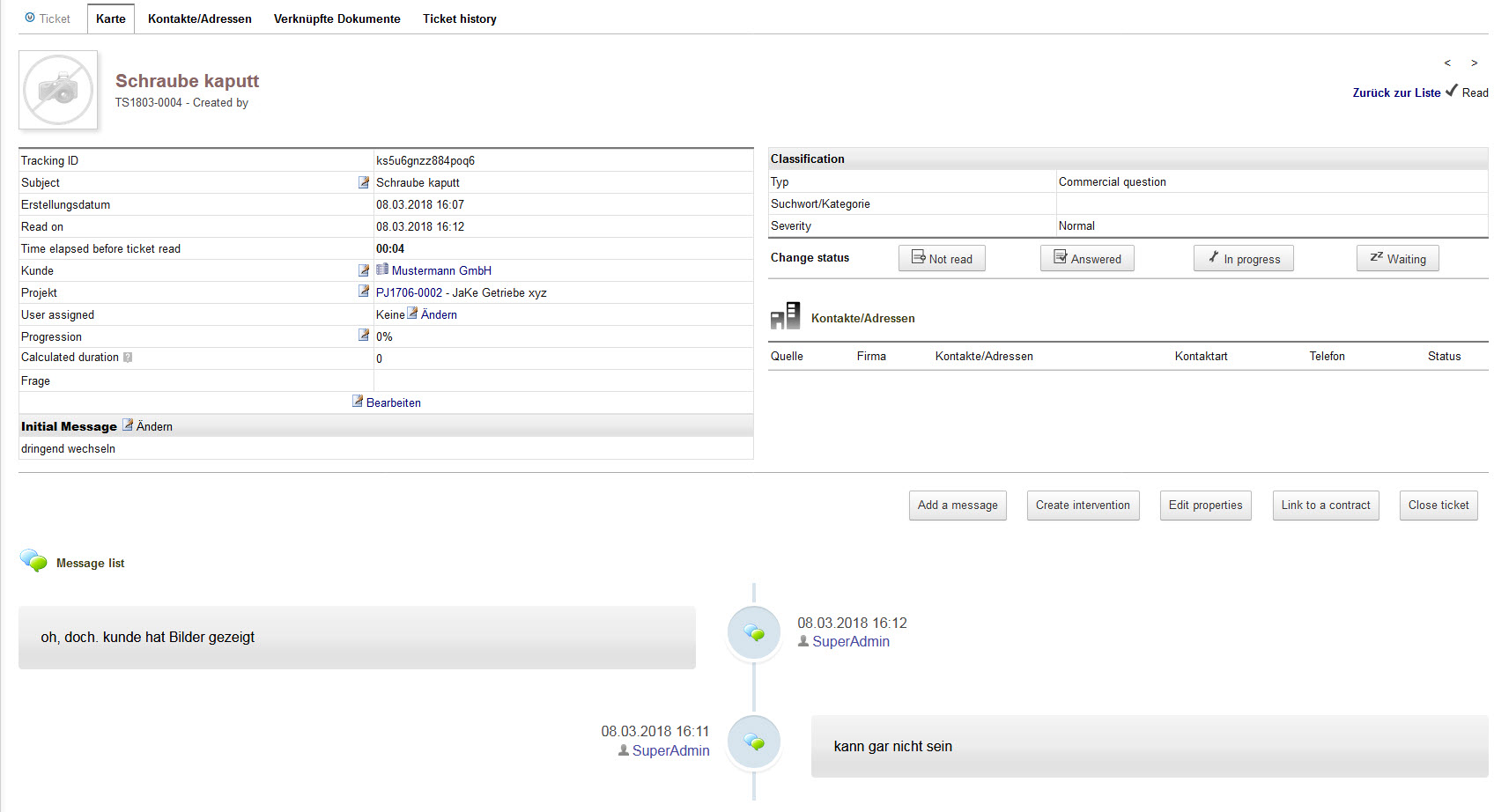
Task: Open the Kontakte/Adressen tab
Action: point(199,18)
